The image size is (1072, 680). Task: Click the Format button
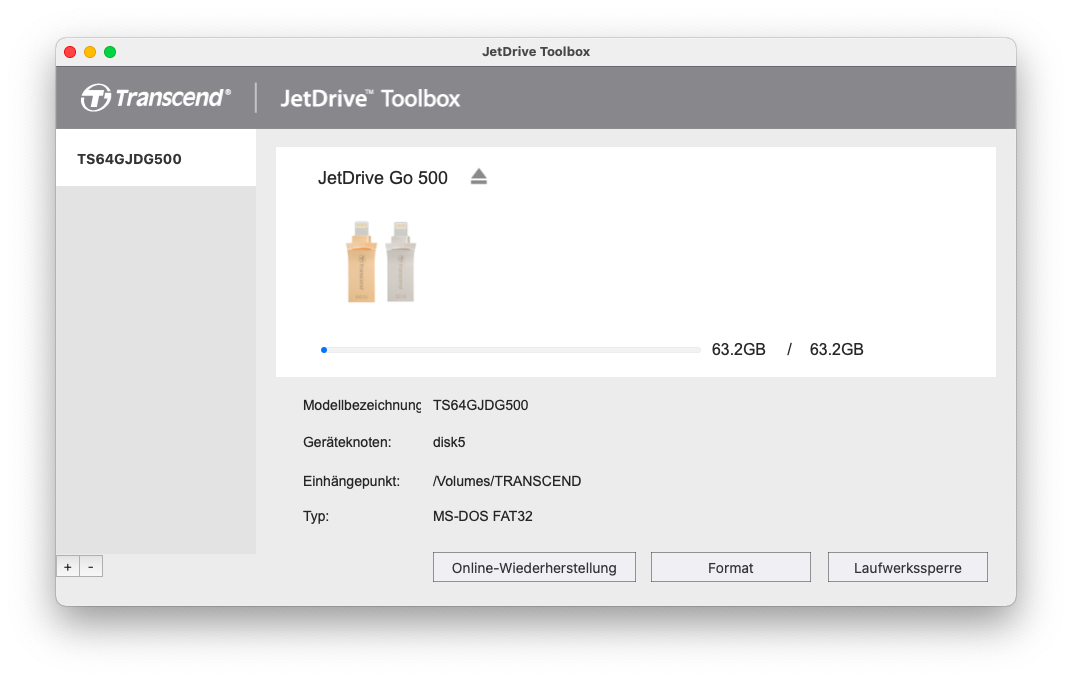(730, 567)
